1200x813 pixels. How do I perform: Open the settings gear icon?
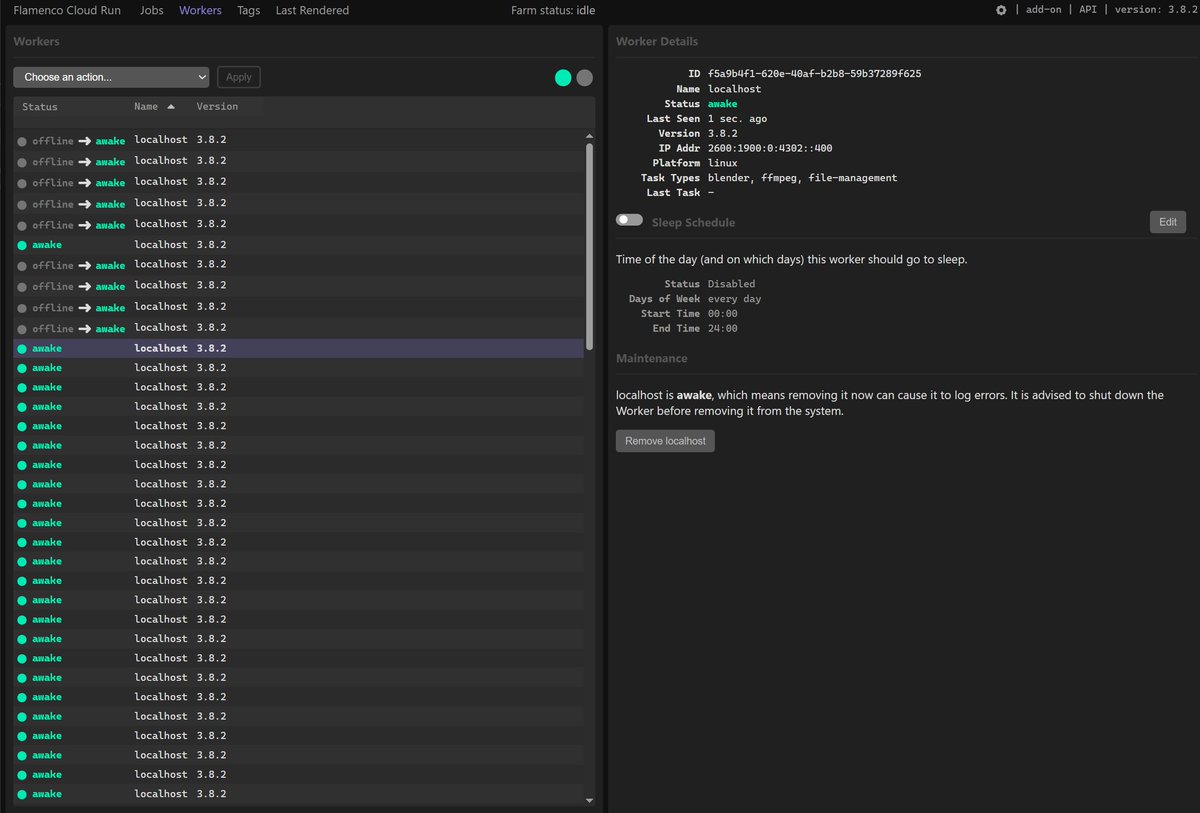click(x=1001, y=10)
